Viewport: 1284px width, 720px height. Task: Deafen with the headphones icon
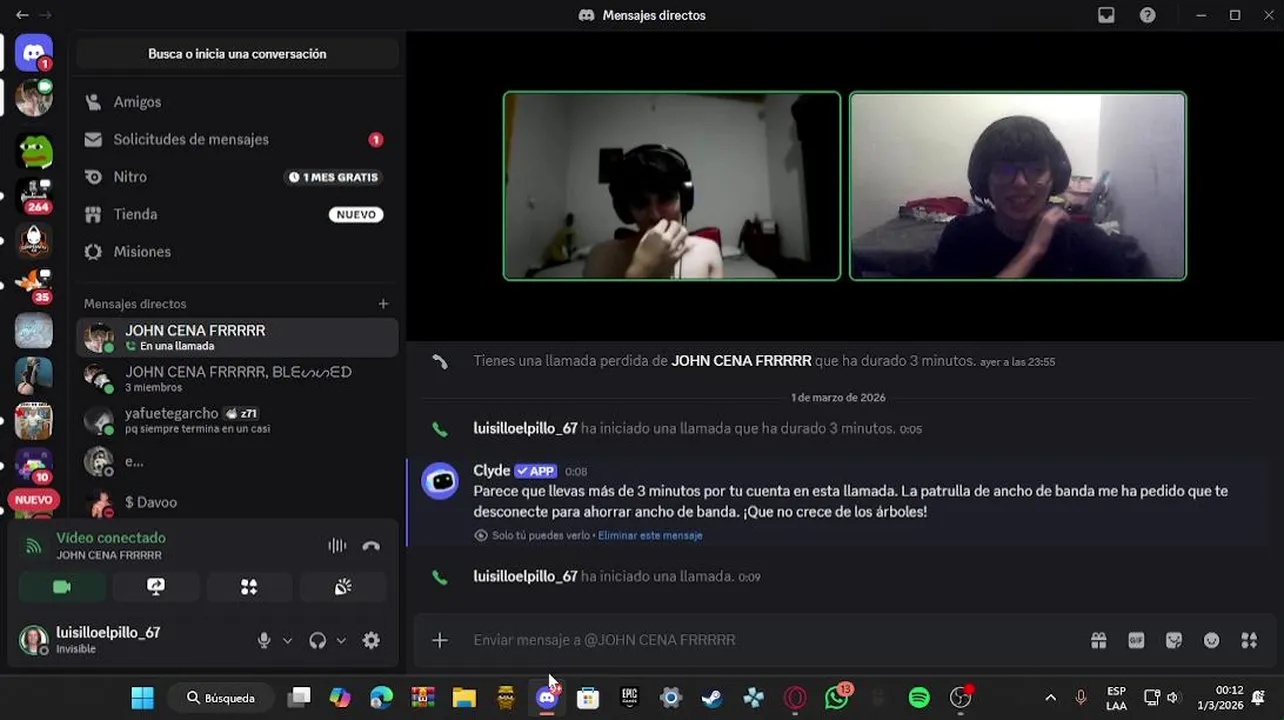[x=318, y=640]
